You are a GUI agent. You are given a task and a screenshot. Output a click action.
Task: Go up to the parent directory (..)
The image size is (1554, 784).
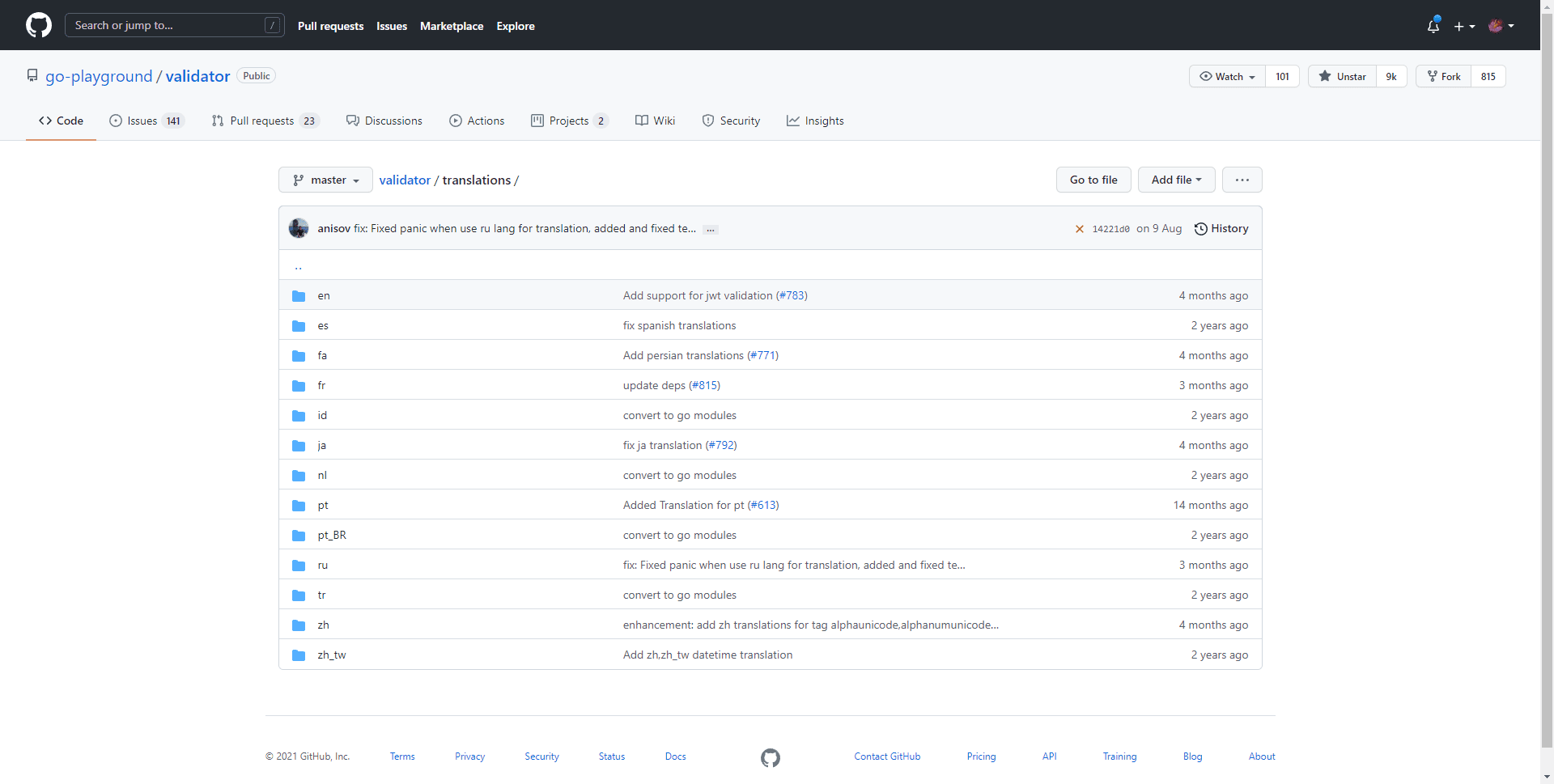tap(299, 265)
